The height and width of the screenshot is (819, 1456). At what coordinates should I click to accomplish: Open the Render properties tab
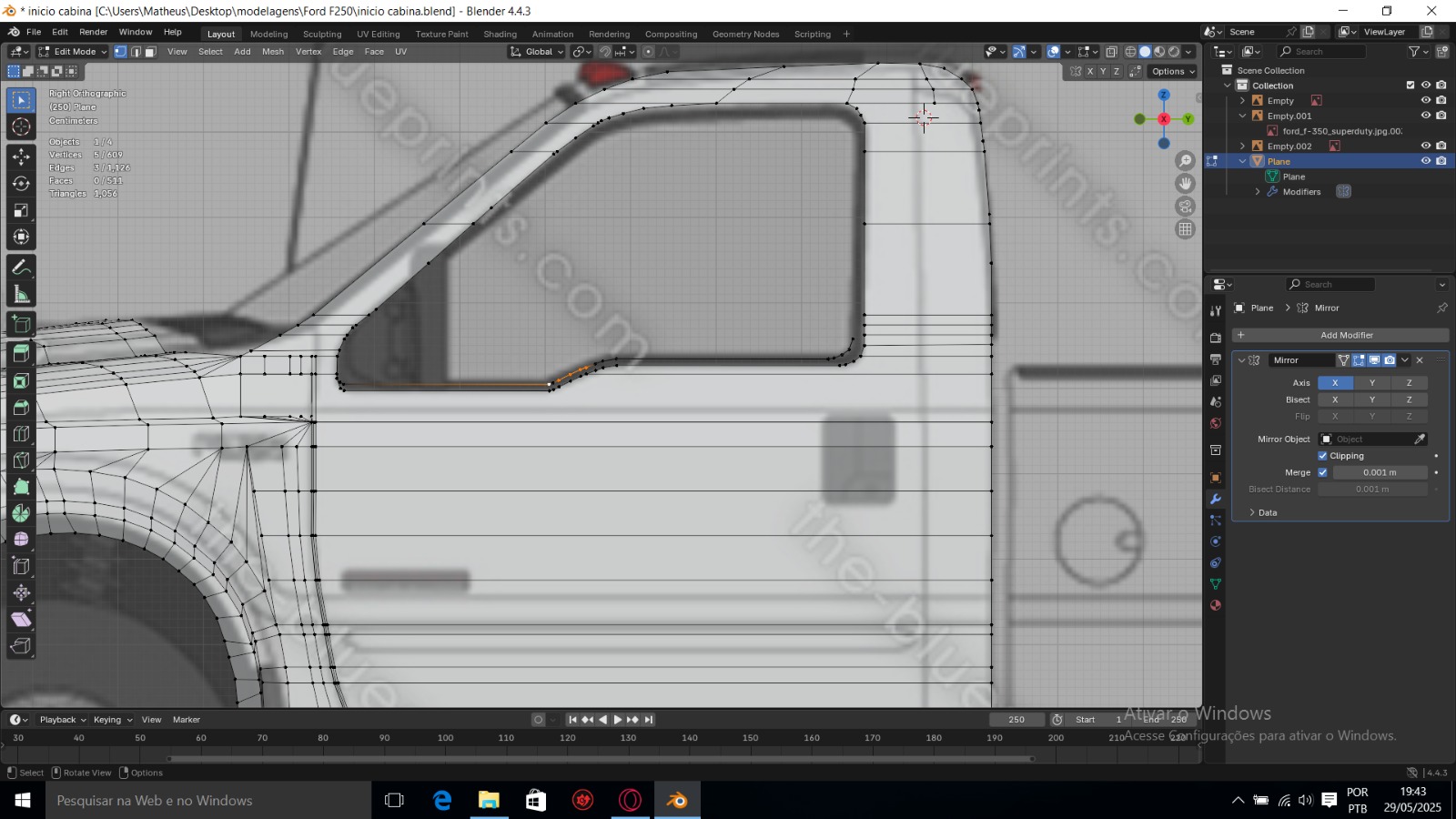(x=1216, y=338)
